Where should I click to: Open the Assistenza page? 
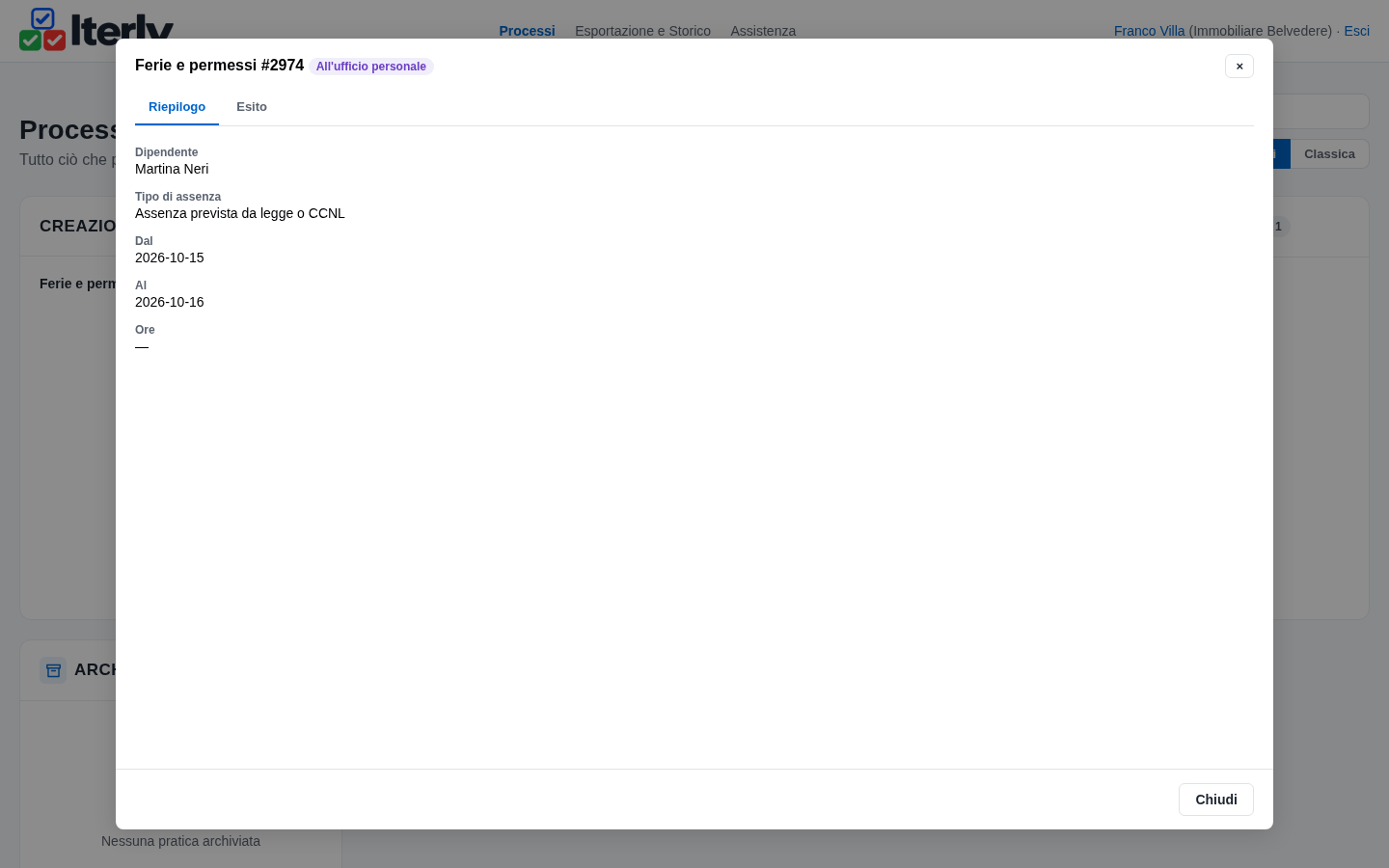pyautogui.click(x=763, y=31)
